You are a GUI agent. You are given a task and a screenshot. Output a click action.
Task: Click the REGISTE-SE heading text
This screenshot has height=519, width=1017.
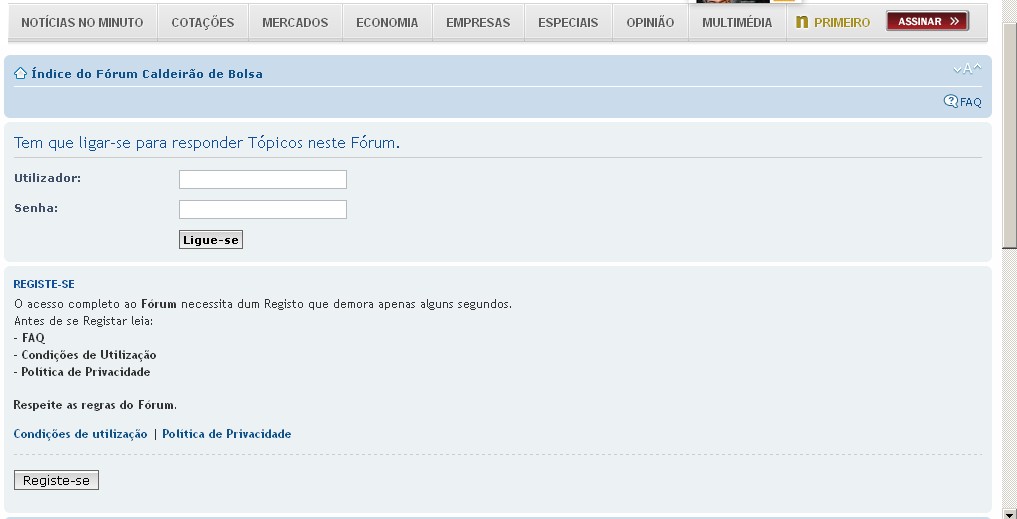coord(44,284)
